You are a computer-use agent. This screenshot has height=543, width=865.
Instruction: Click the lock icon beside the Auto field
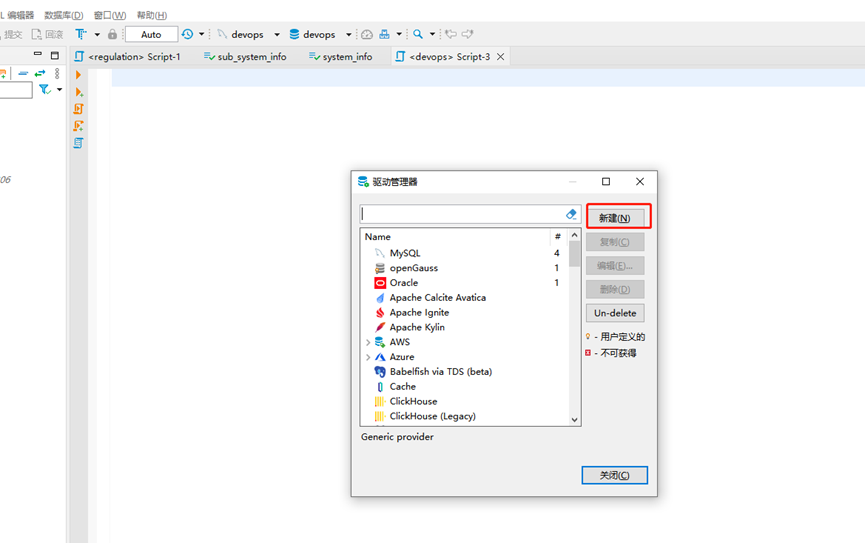click(112, 34)
